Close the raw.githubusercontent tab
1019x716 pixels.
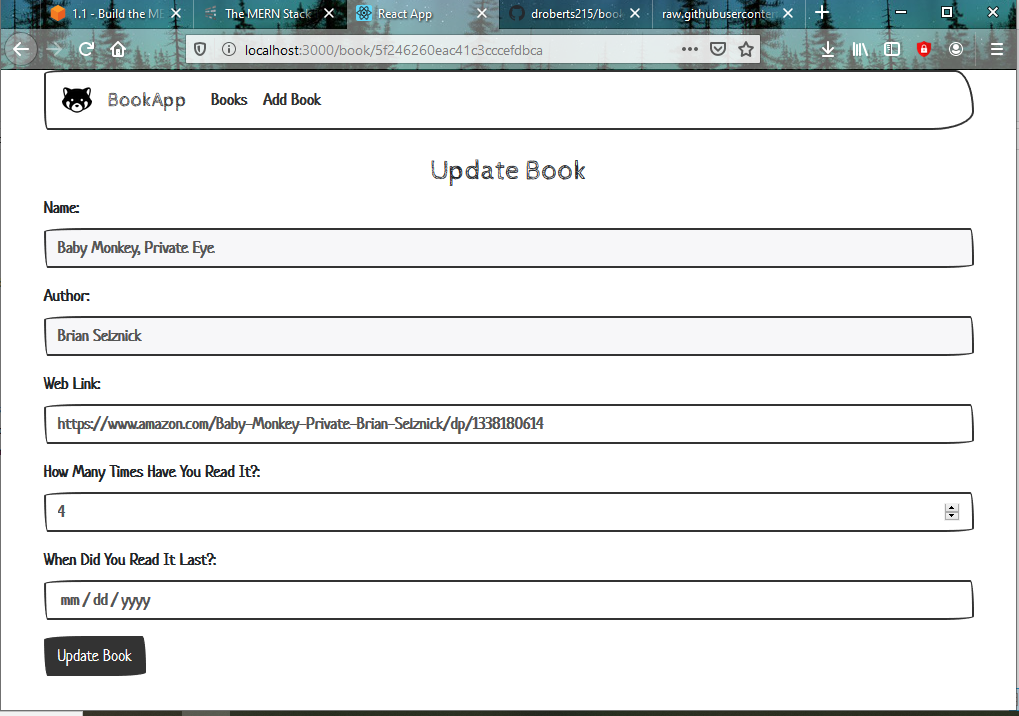coord(788,14)
